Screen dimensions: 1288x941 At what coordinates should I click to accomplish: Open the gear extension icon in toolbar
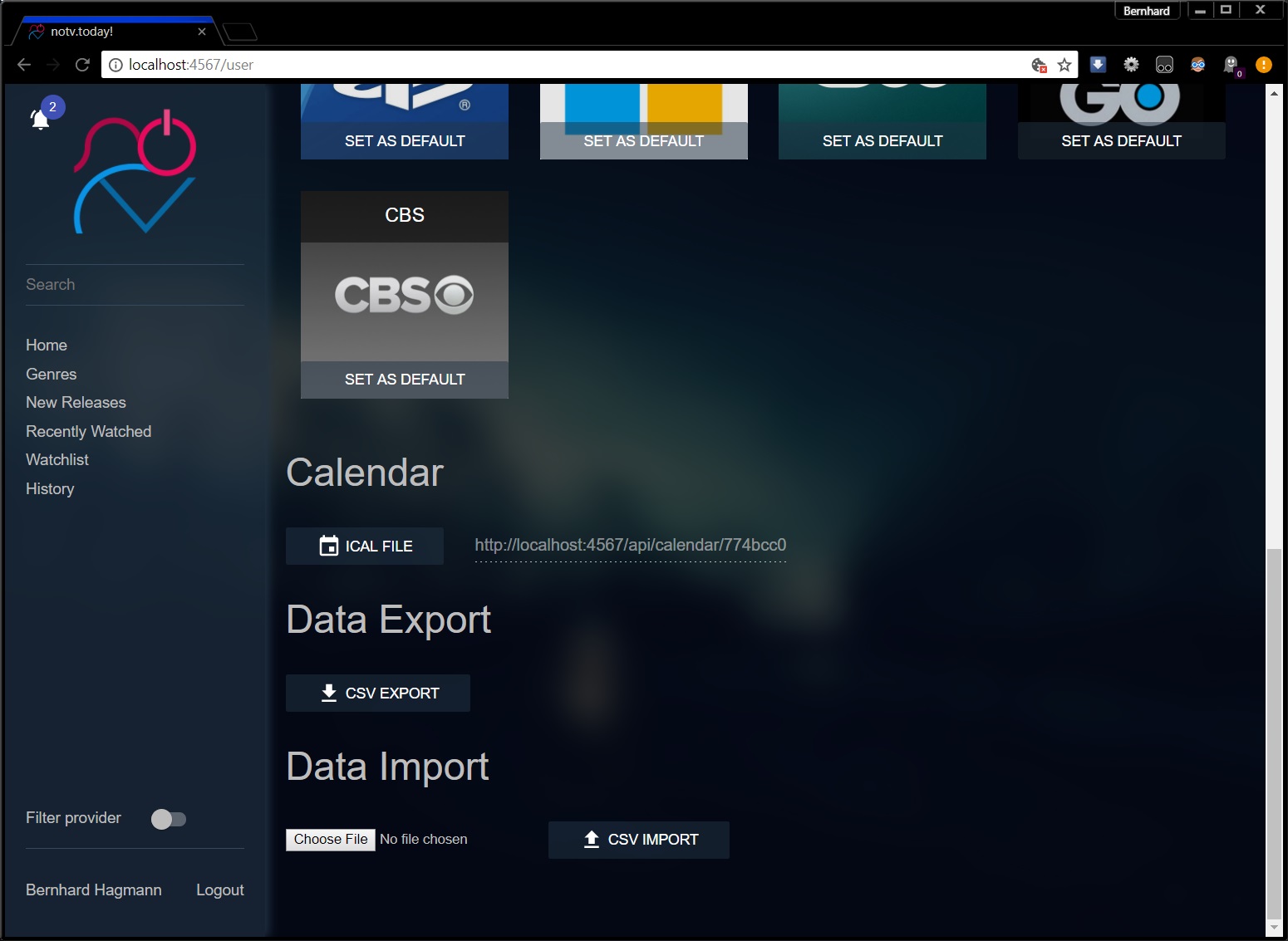coord(1131,65)
